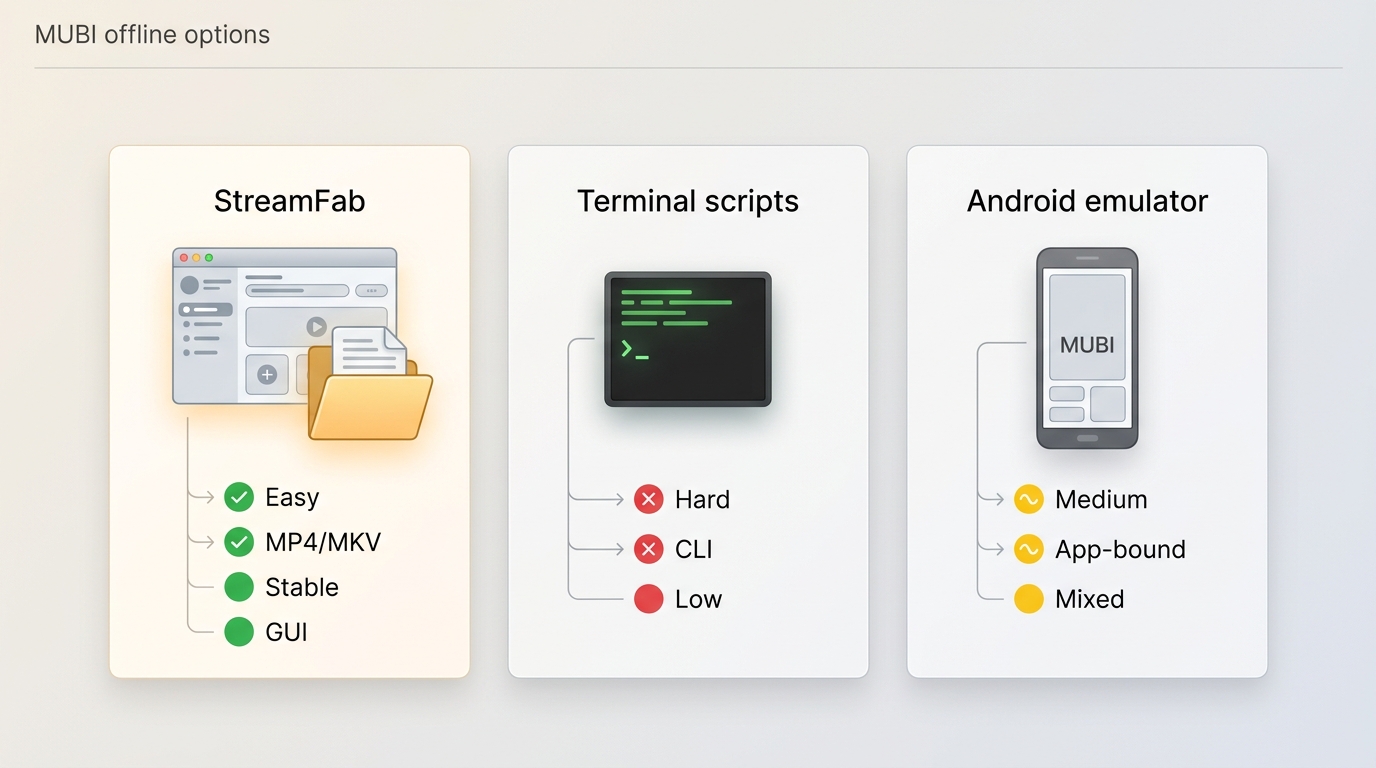This screenshot has height=768, width=1376.
Task: Click the play button in StreamFab illustration
Action: point(316,326)
